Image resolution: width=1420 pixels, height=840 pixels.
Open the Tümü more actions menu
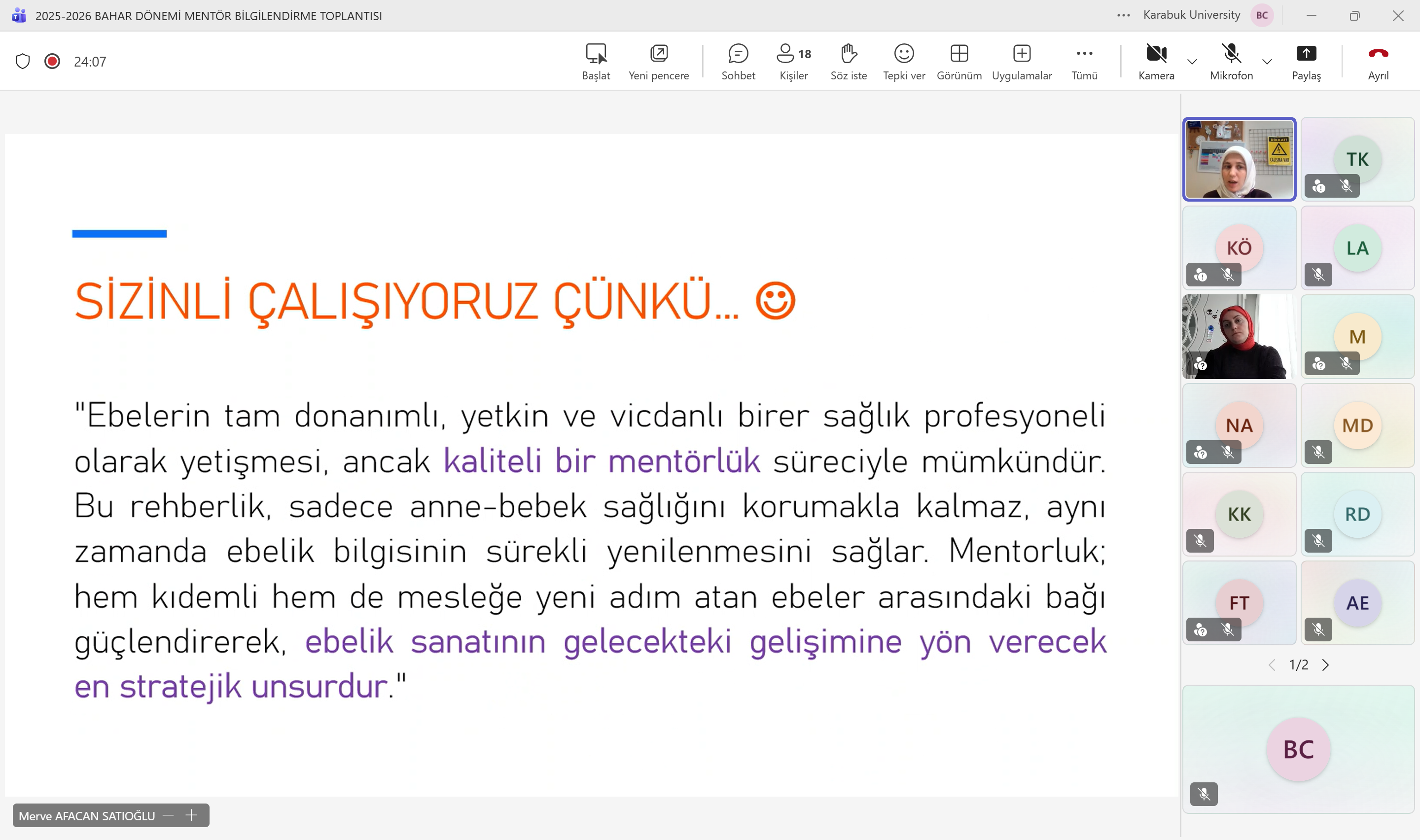coord(1084,61)
